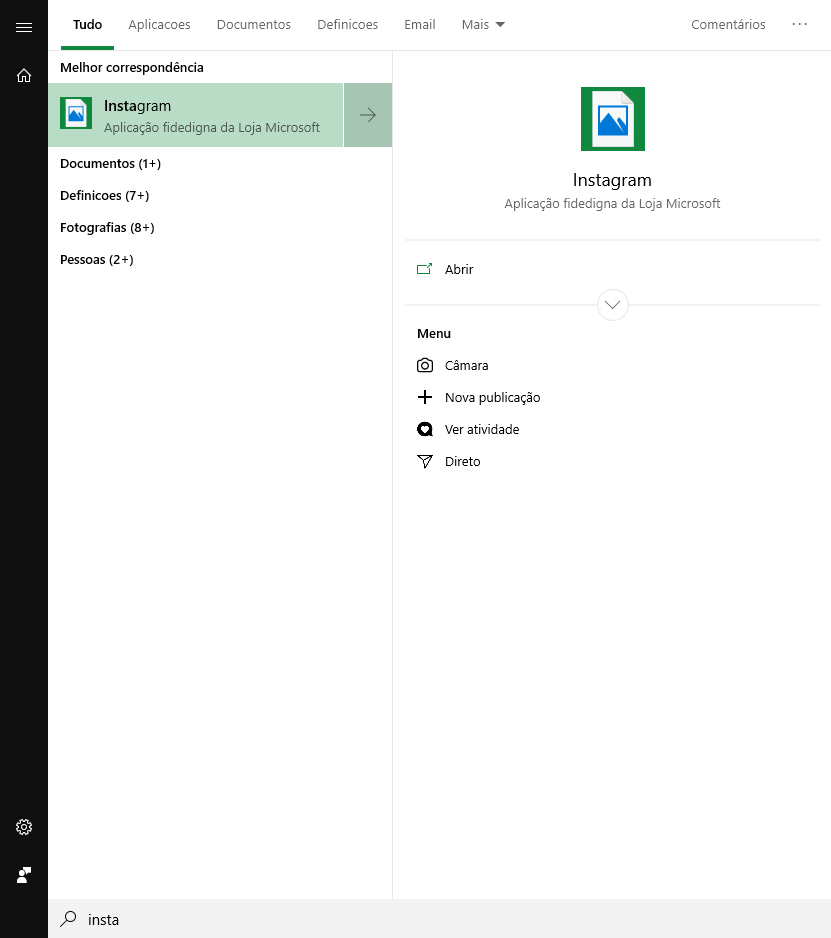
Task: Click the search box containing 'insta'
Action: click(x=439, y=919)
